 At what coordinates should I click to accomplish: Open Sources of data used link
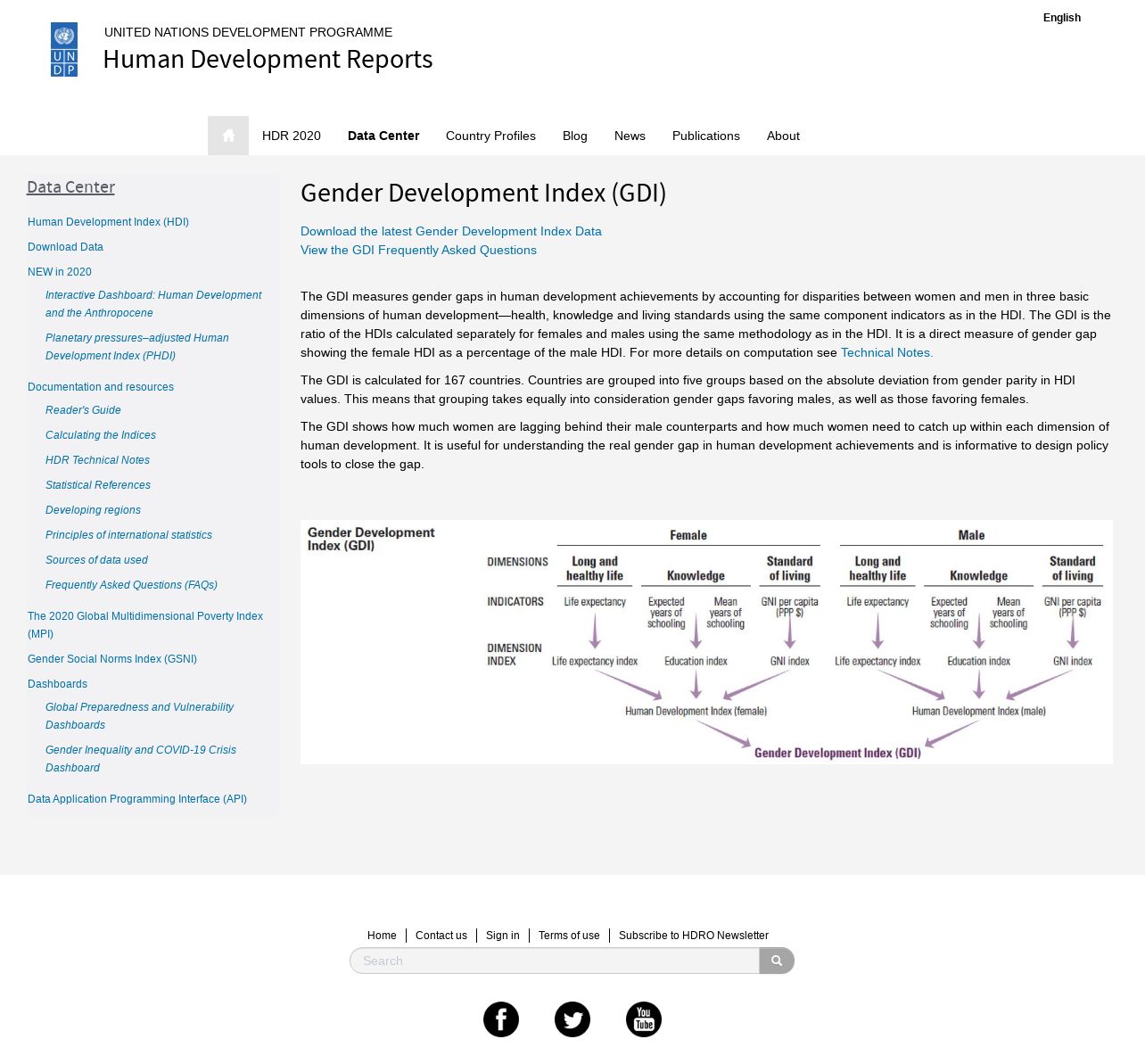pyautogui.click(x=96, y=560)
